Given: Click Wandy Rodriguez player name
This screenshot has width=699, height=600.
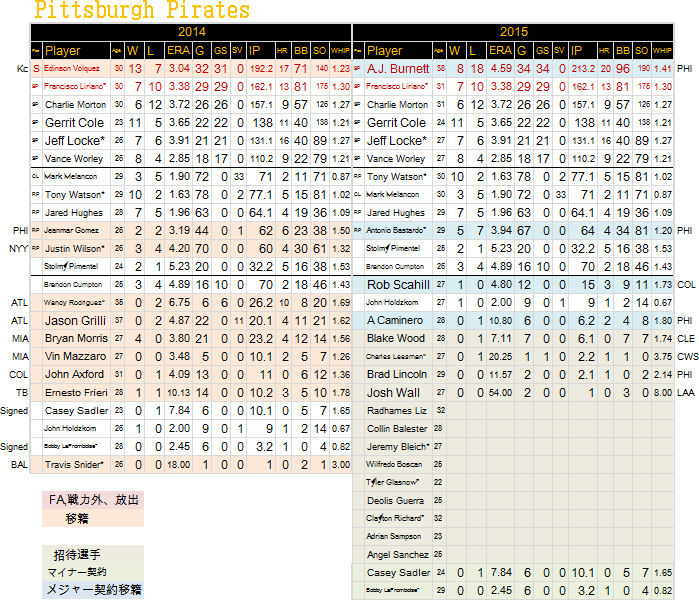Looking at the screenshot, I should pyautogui.click(x=74, y=303).
